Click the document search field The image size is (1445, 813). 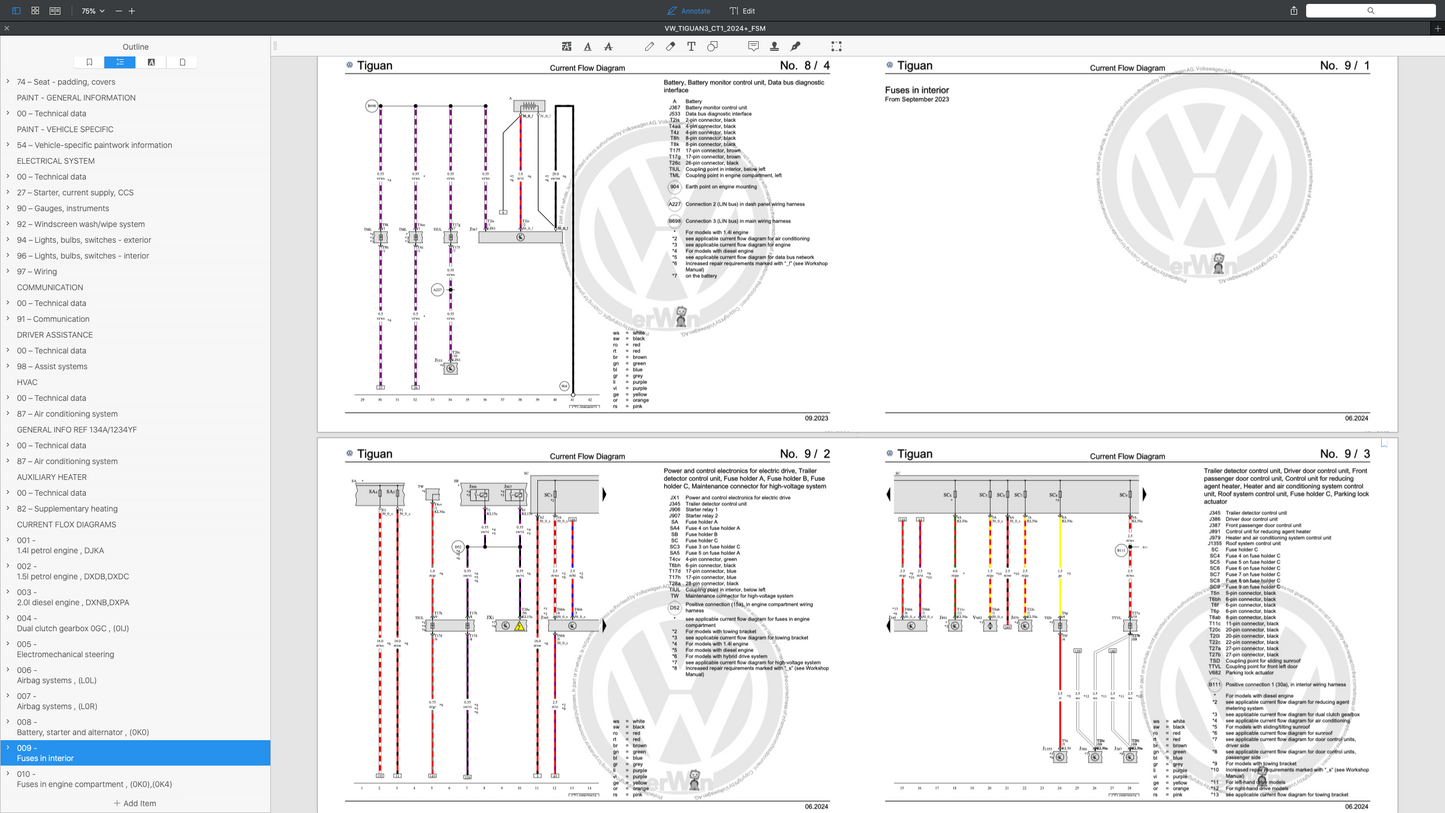click(x=1370, y=11)
